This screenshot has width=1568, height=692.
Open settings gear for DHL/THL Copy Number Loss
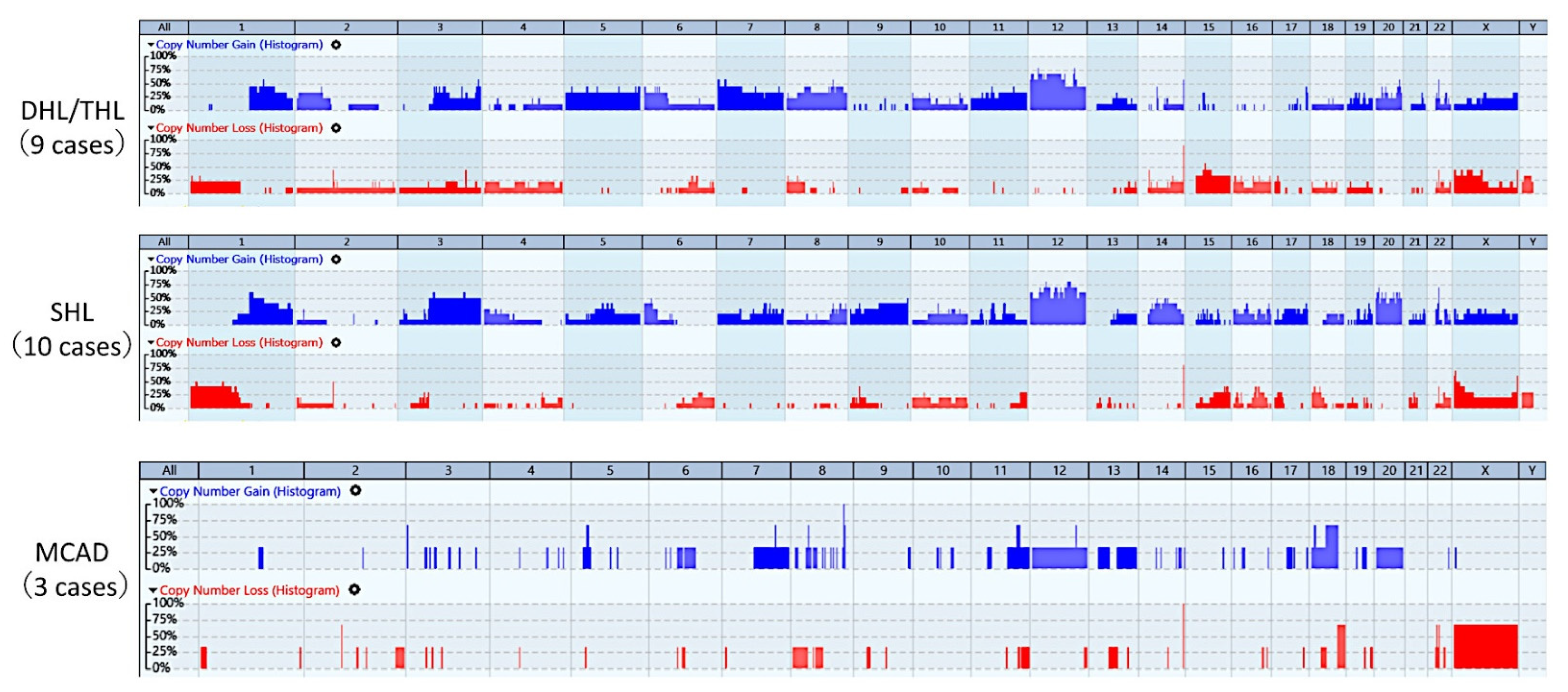335,128
